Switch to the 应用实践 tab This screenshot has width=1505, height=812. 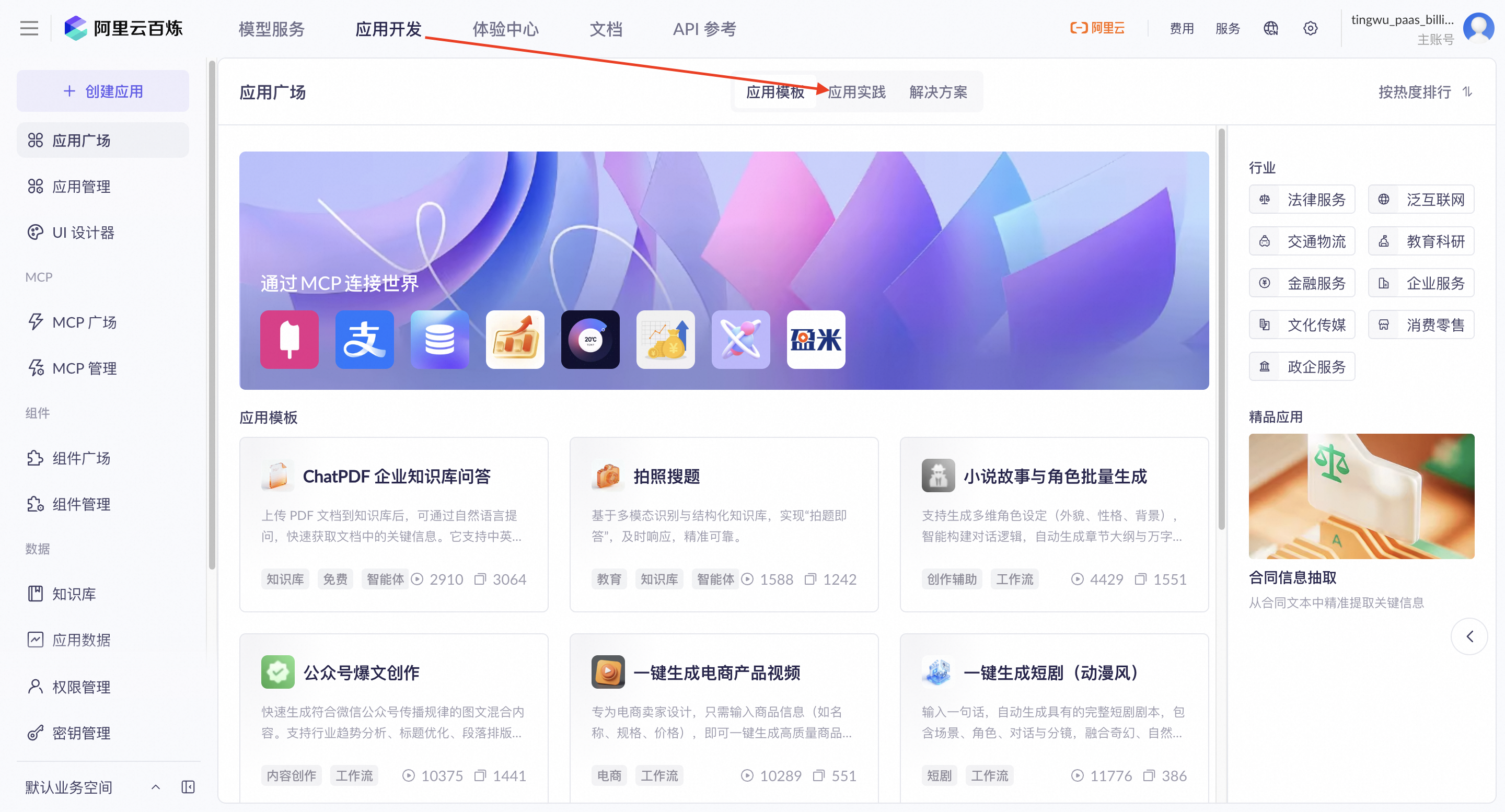[856, 92]
